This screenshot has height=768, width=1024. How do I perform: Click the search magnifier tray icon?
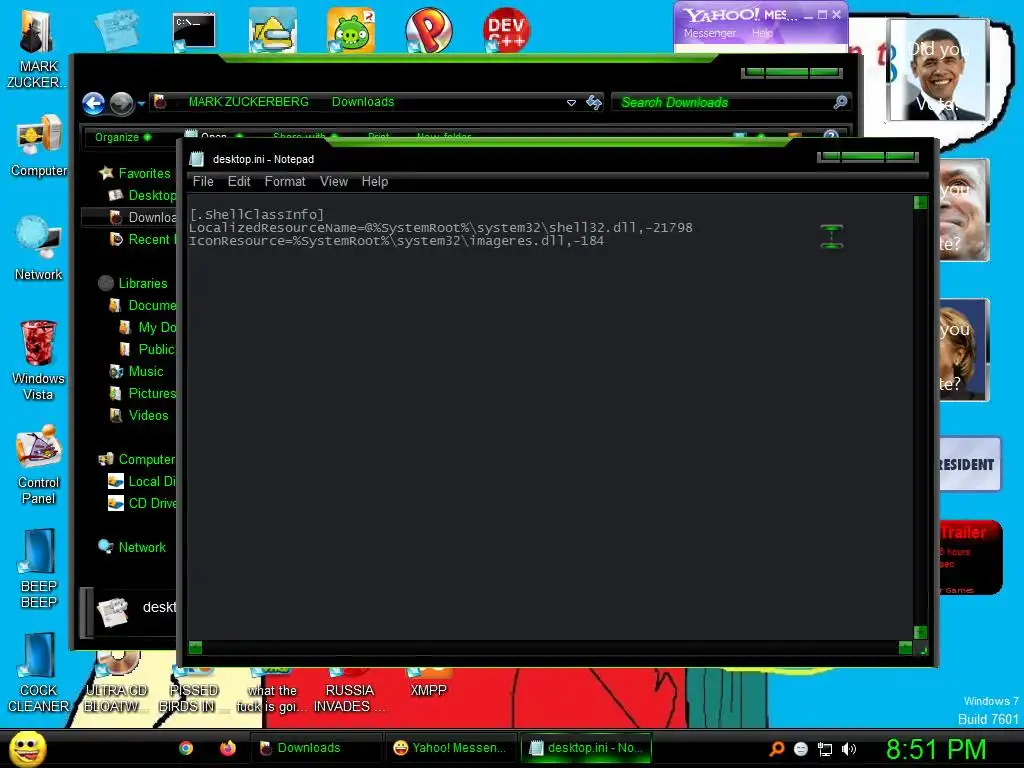776,749
